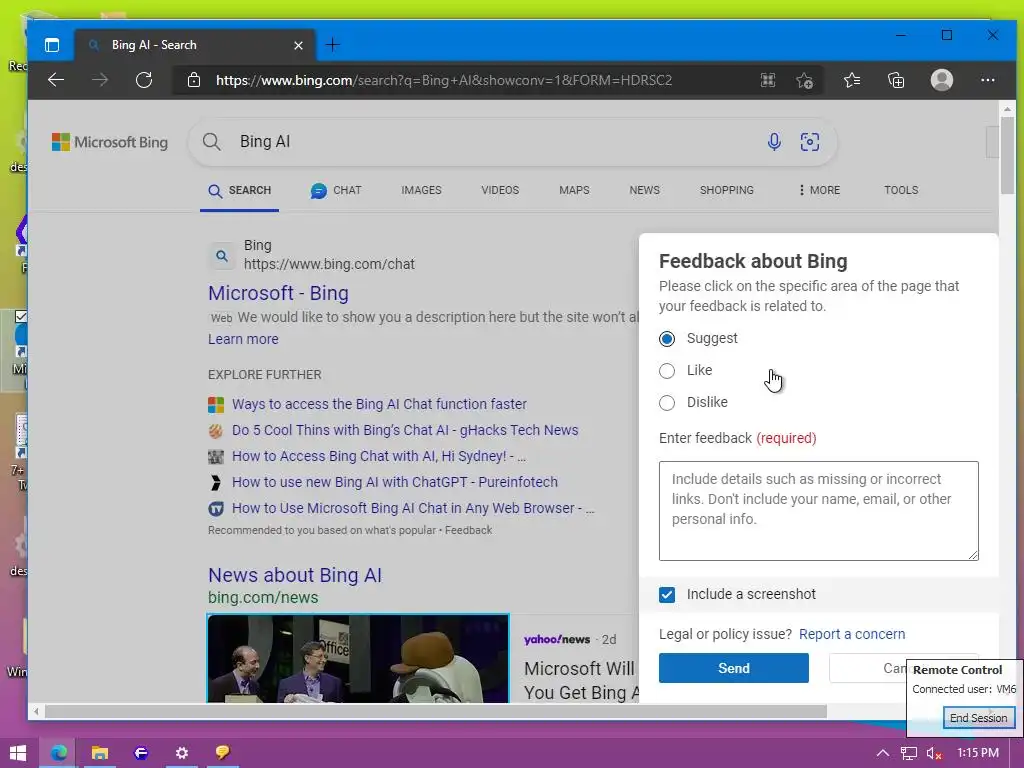Open Windows Start menu

pos(18,753)
